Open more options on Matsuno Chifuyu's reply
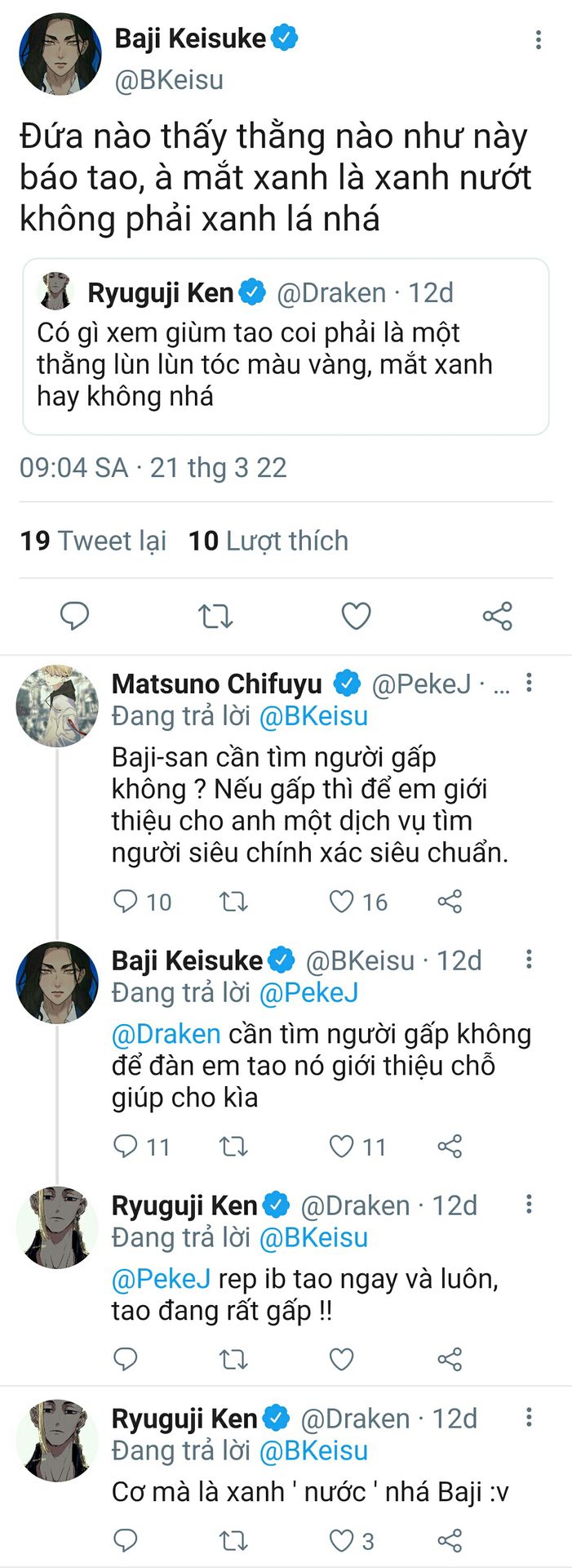The image size is (572, 1568). (x=530, y=683)
